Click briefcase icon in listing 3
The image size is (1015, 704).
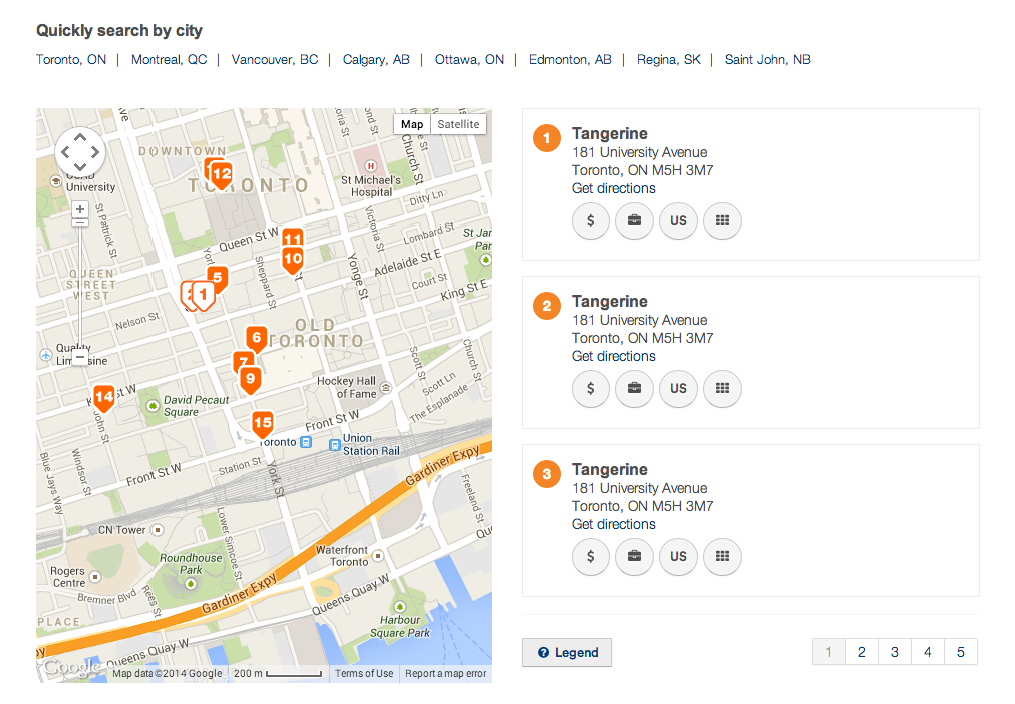[x=634, y=556]
